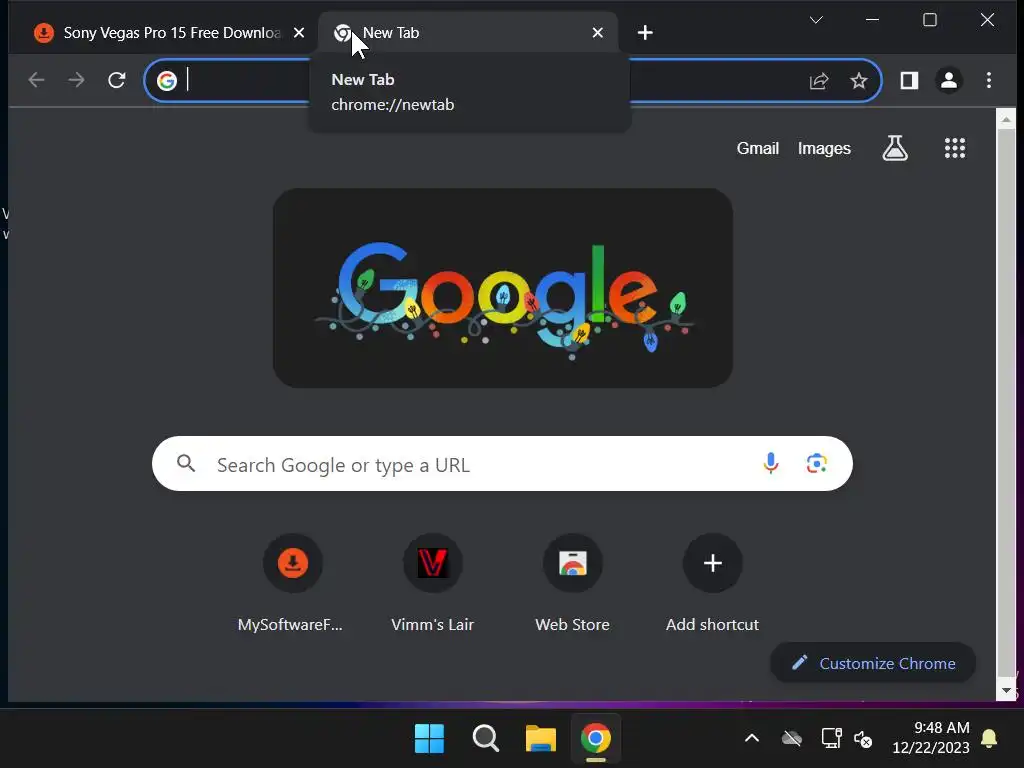Go forward to next page
The height and width of the screenshot is (768, 1024).
[x=76, y=80]
